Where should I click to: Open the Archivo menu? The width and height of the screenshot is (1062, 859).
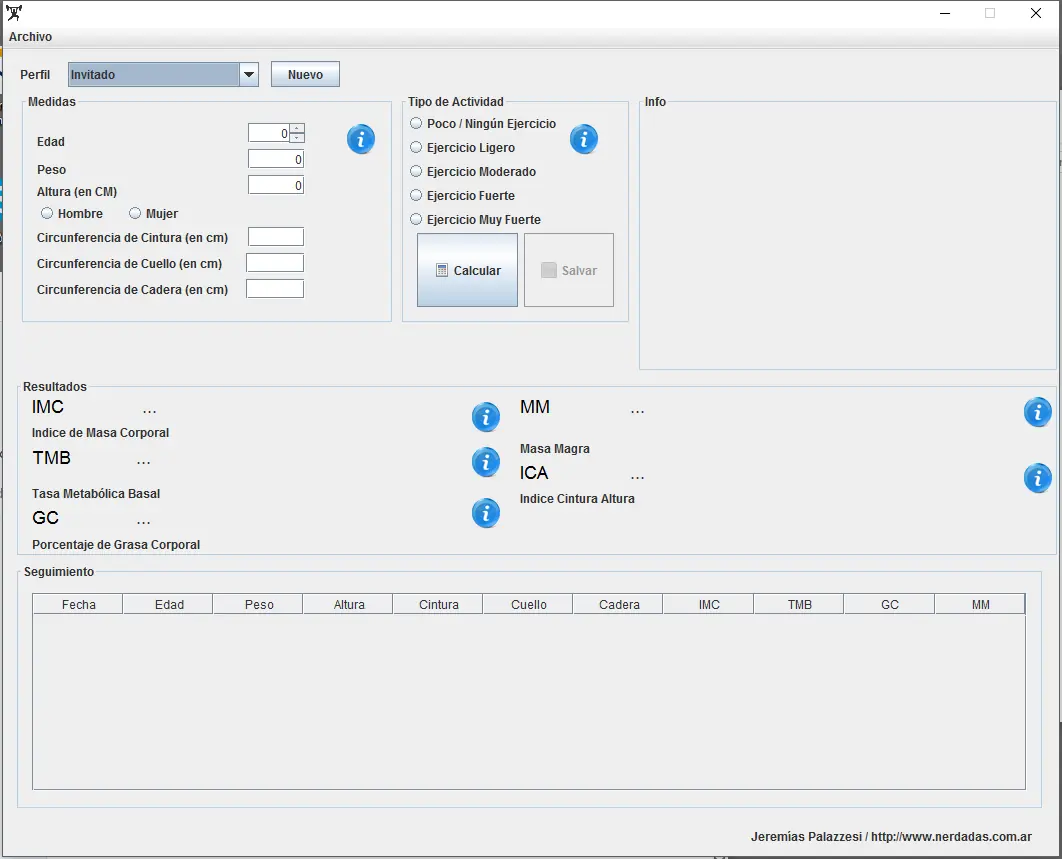[x=30, y=37]
